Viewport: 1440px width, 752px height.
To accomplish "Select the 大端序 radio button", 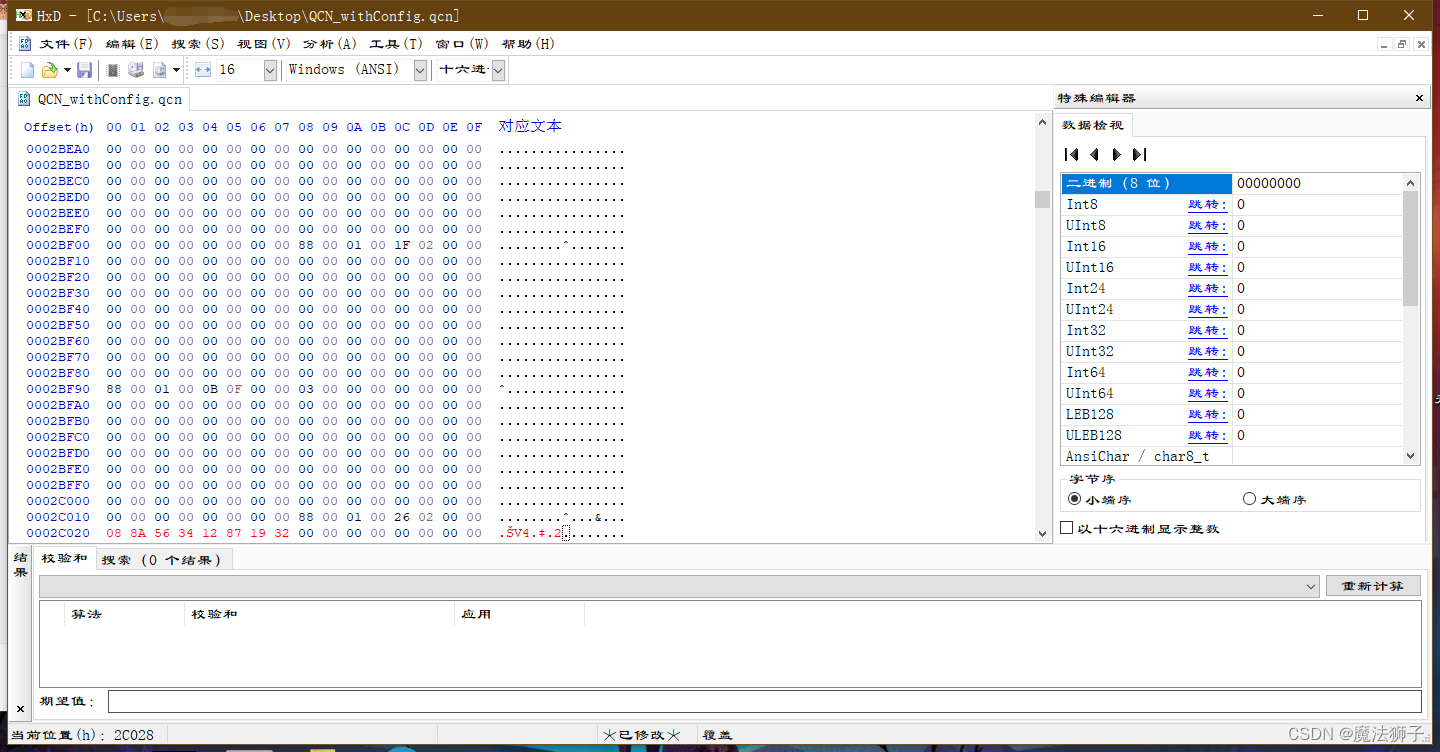I will pyautogui.click(x=1249, y=498).
